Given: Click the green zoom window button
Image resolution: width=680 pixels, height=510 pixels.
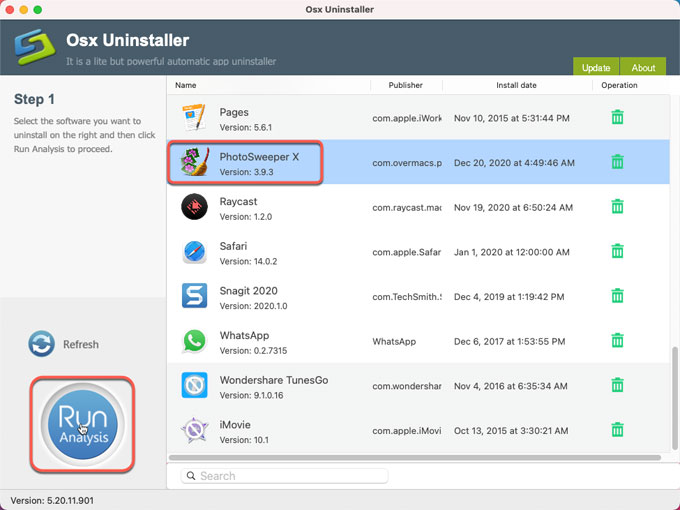Looking at the screenshot, I should pos(38,10).
